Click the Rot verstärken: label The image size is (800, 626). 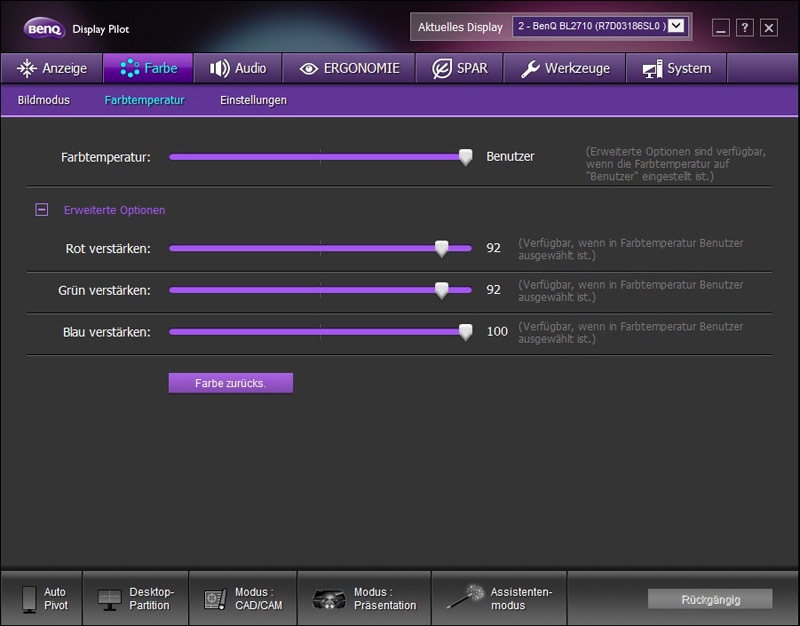click(108, 248)
